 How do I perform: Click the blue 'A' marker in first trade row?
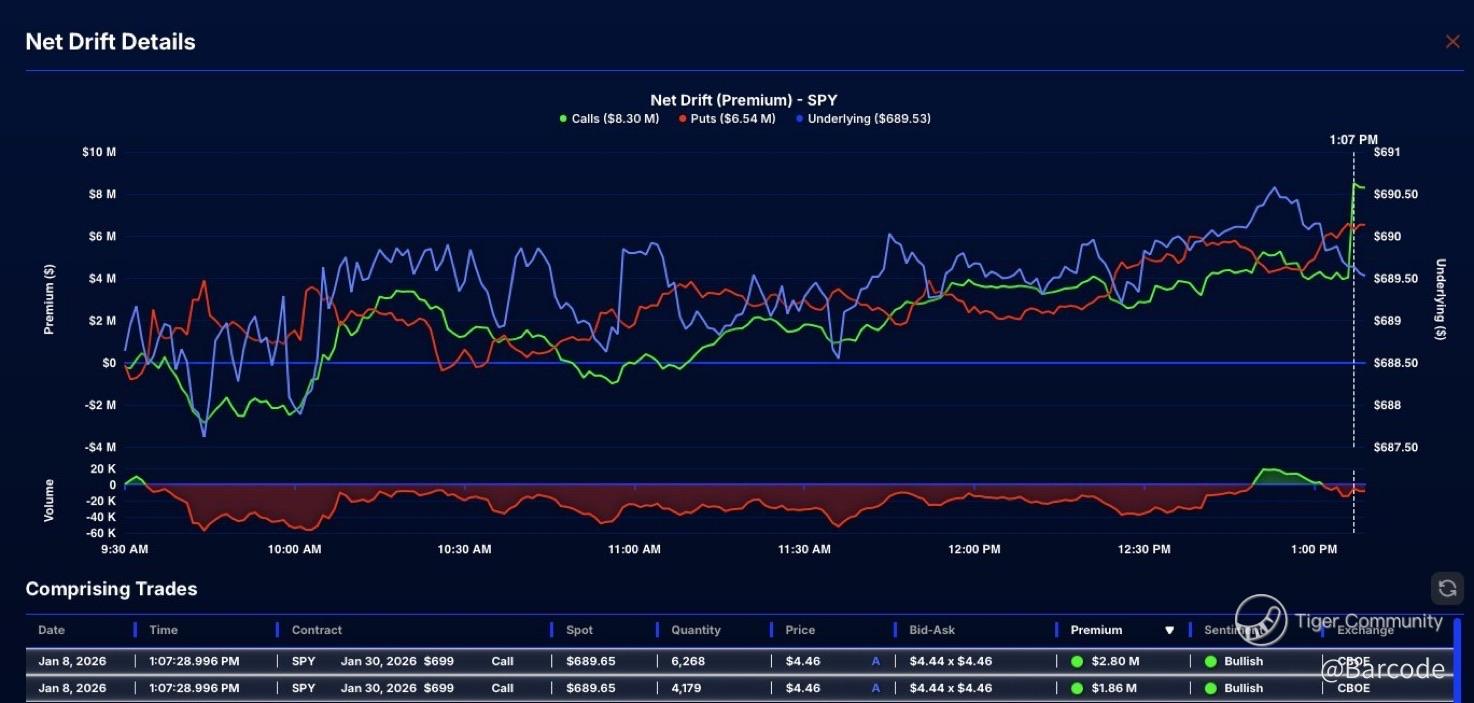[x=876, y=661]
